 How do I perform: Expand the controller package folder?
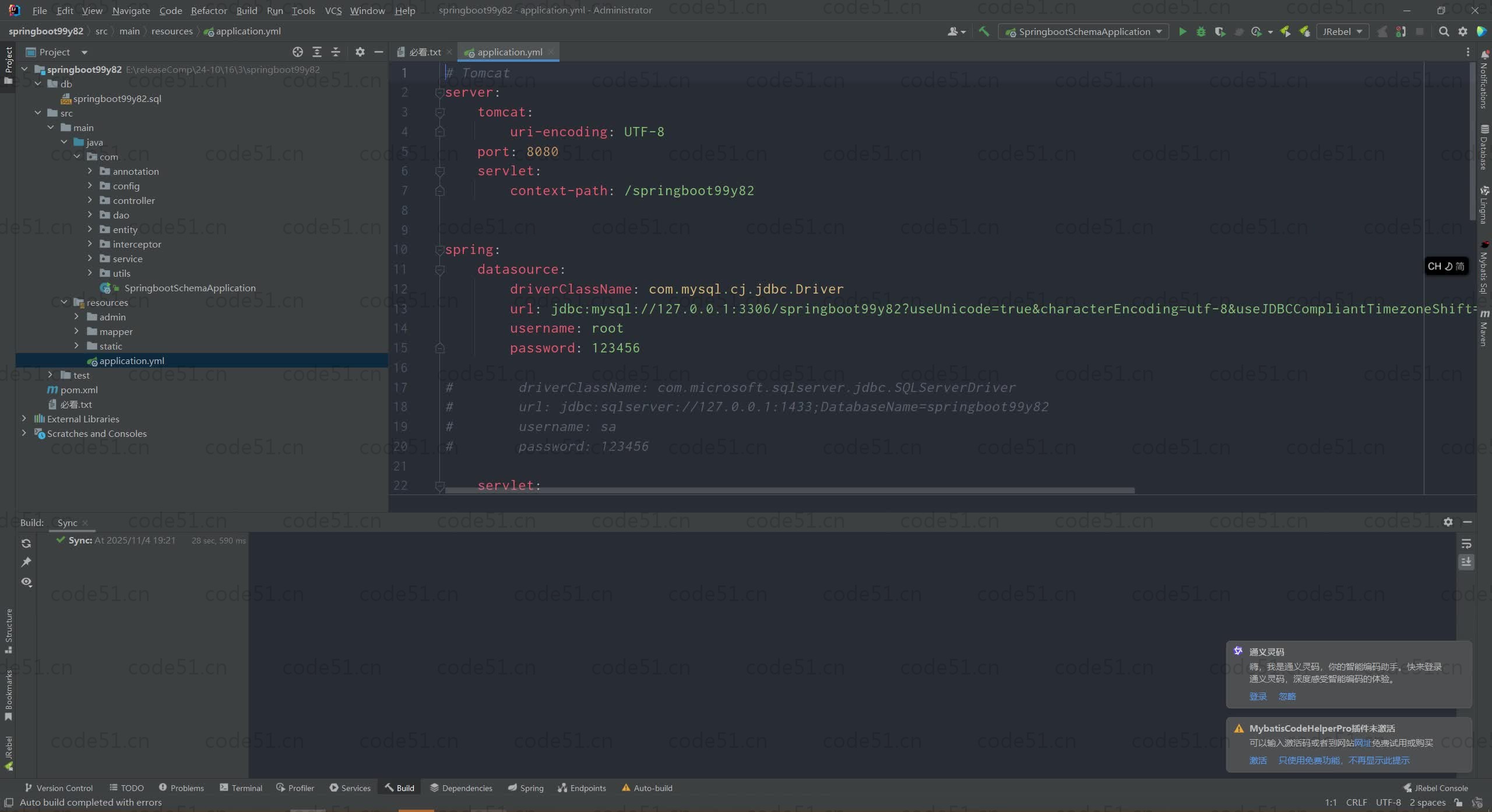tap(90, 200)
